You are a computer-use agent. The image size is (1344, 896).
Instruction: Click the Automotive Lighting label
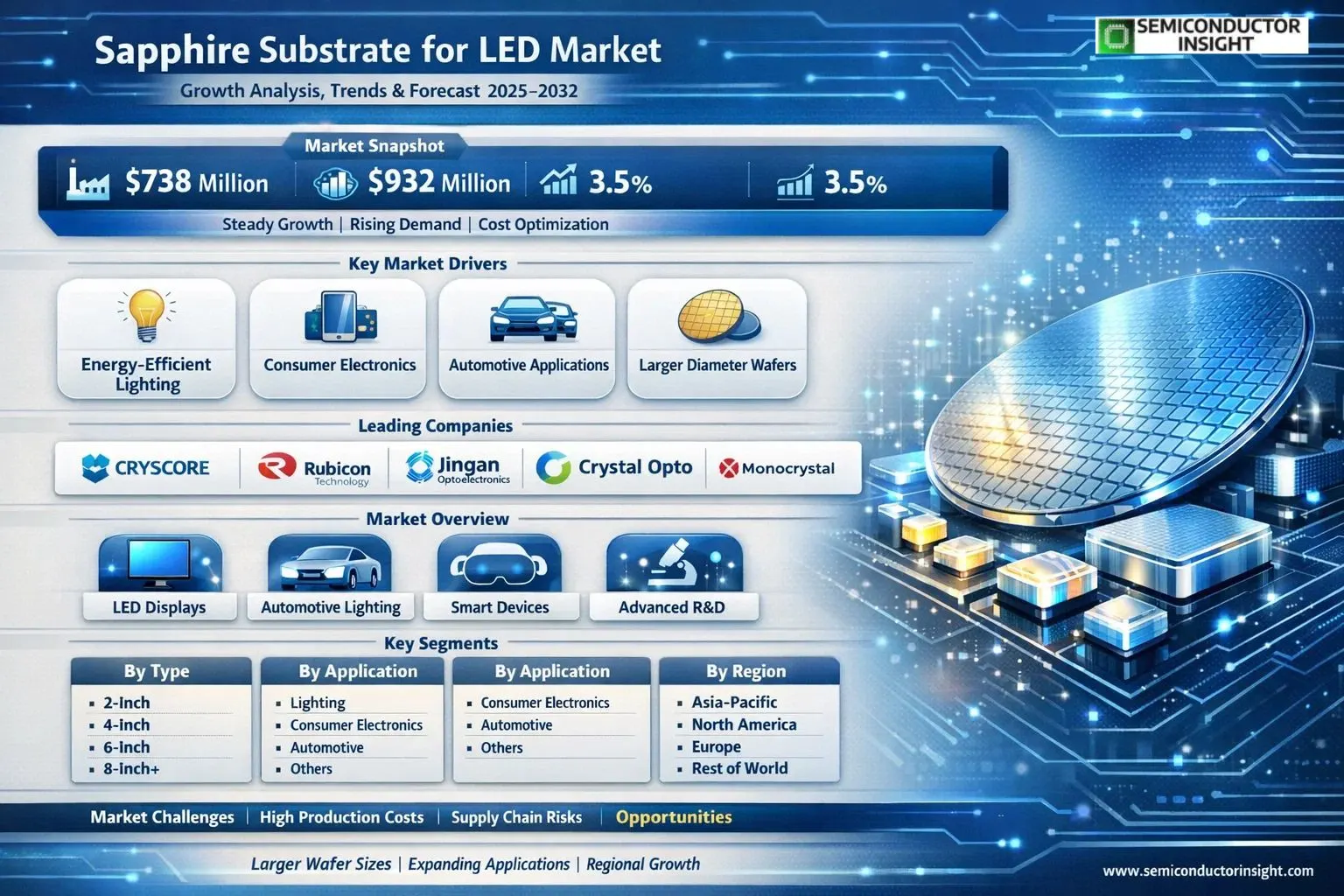point(331,607)
